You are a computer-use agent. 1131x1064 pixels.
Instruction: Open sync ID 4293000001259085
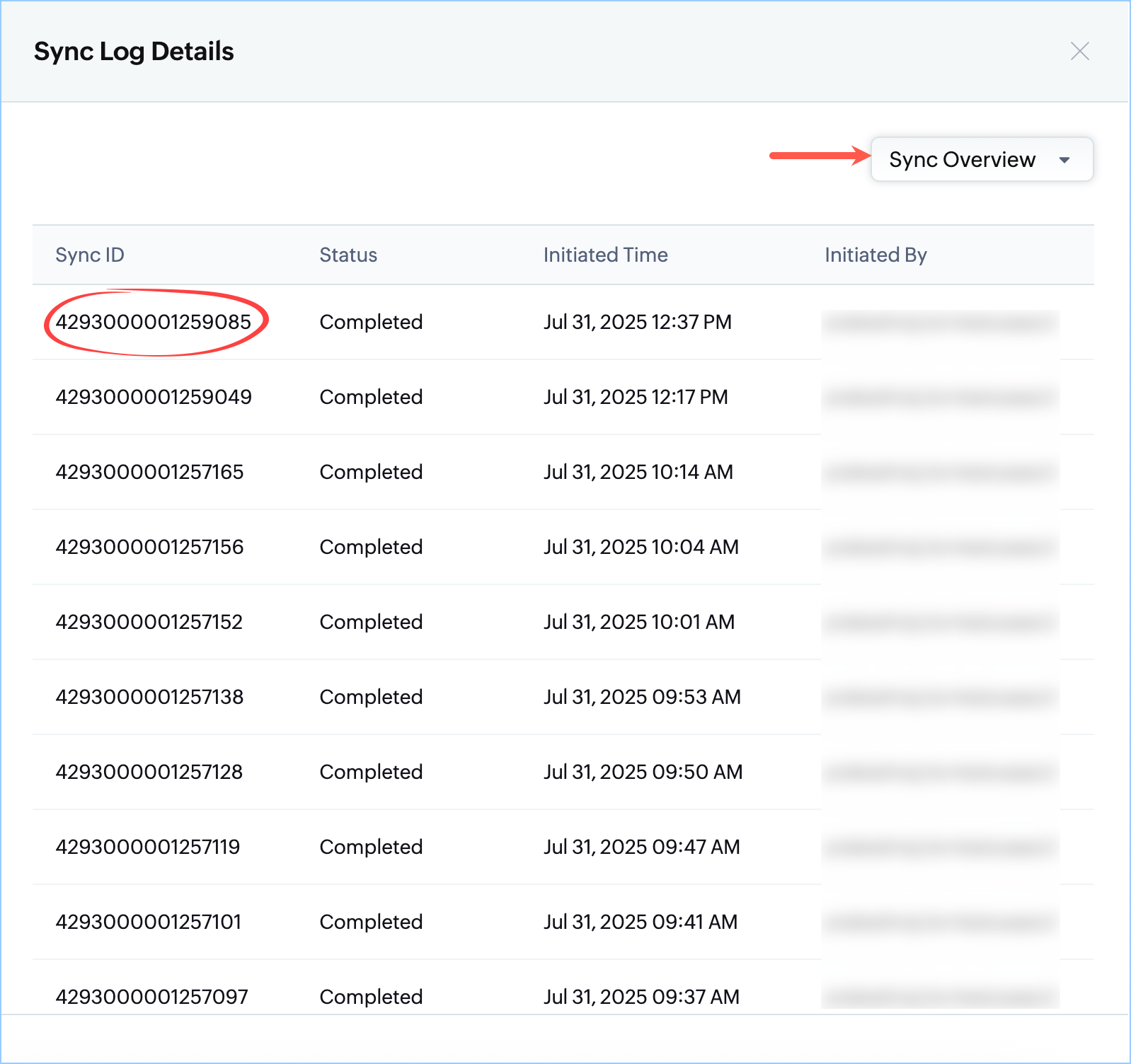pyautogui.click(x=154, y=322)
